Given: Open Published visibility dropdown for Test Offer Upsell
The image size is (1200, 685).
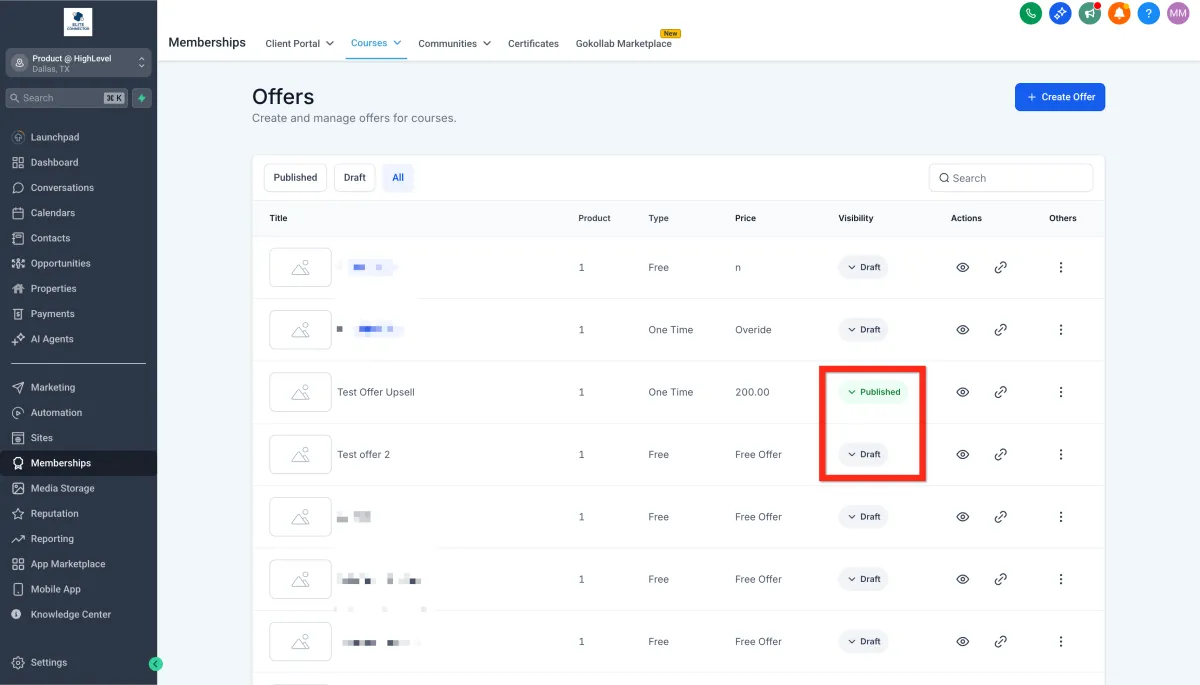Looking at the screenshot, I should point(873,392).
